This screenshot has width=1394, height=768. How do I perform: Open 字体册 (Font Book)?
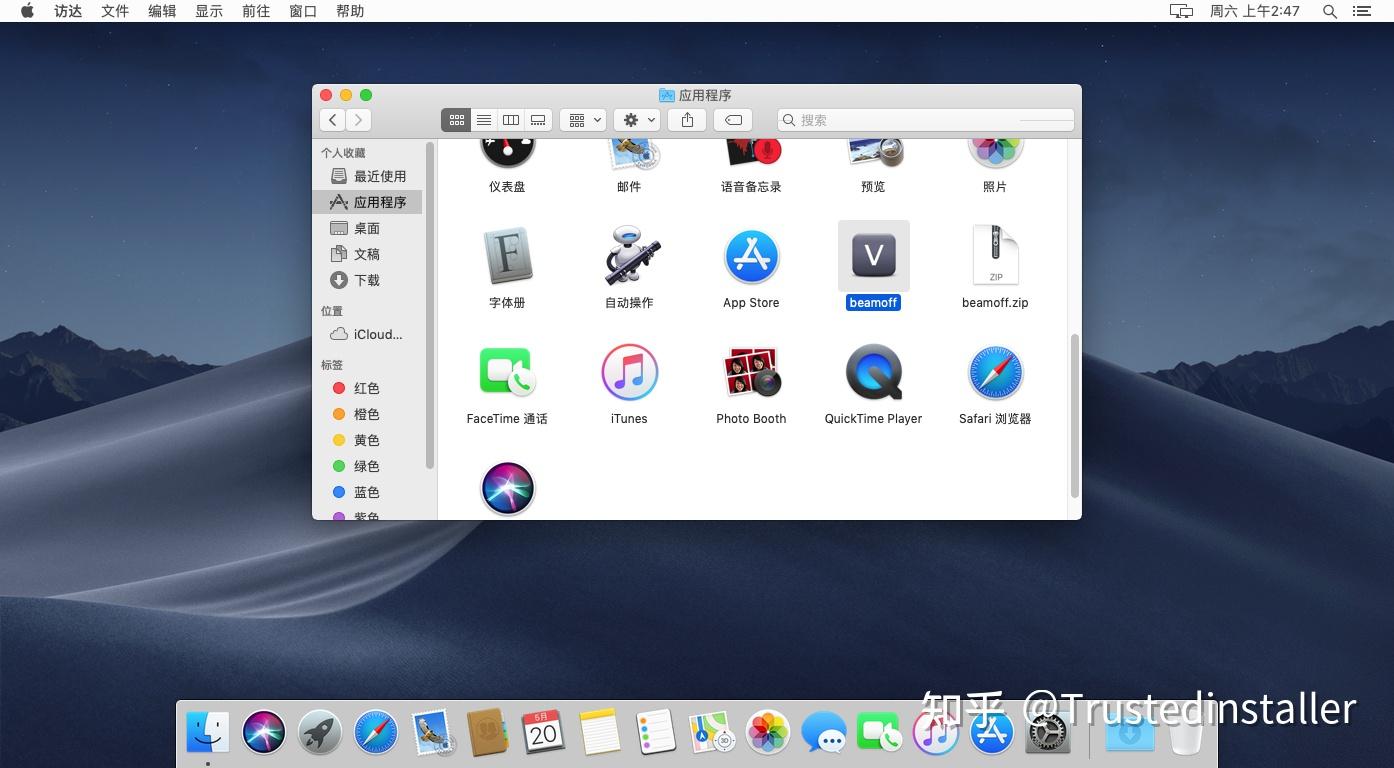point(507,256)
